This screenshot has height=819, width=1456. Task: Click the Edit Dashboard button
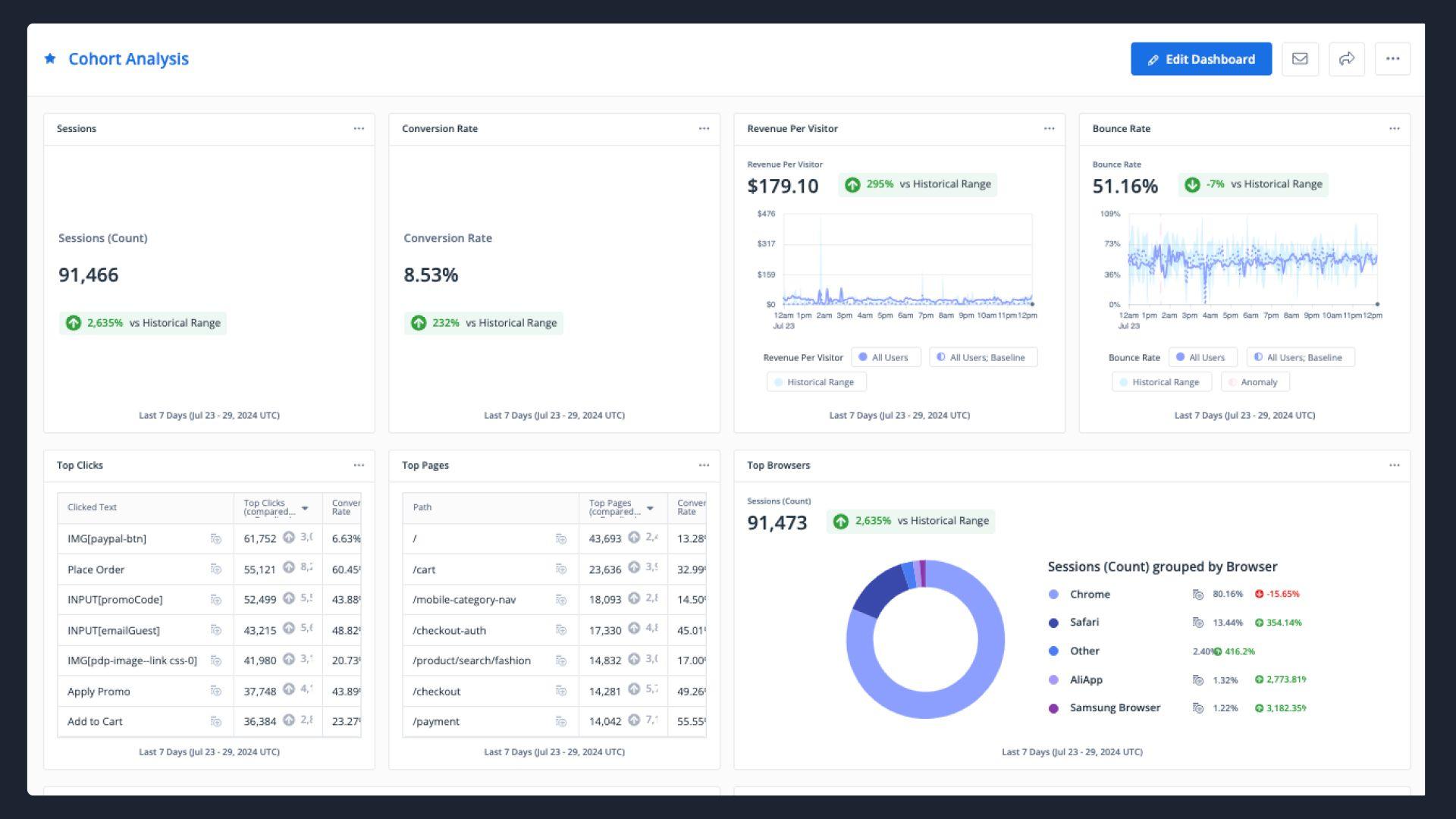[x=1200, y=58]
